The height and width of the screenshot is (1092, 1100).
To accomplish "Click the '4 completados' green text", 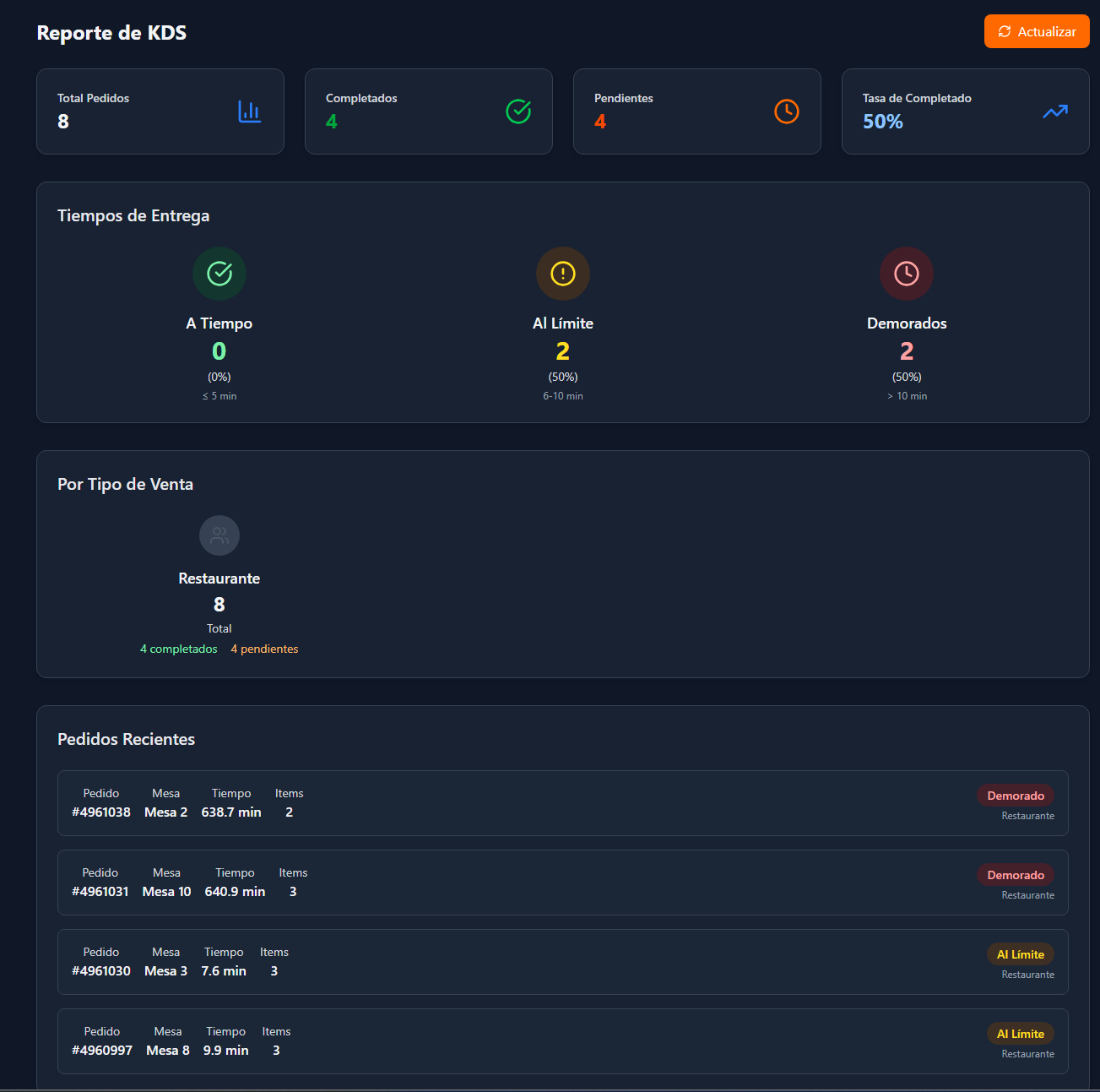I will [x=178, y=649].
